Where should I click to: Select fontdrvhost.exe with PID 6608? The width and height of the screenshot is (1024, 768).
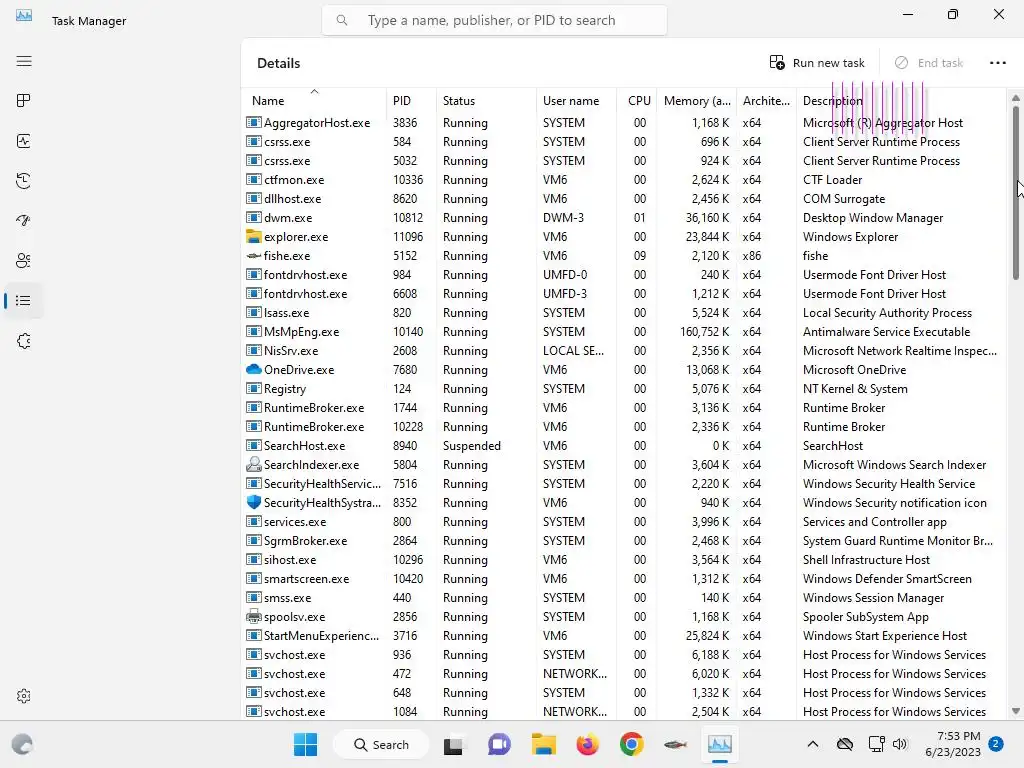click(x=624, y=293)
